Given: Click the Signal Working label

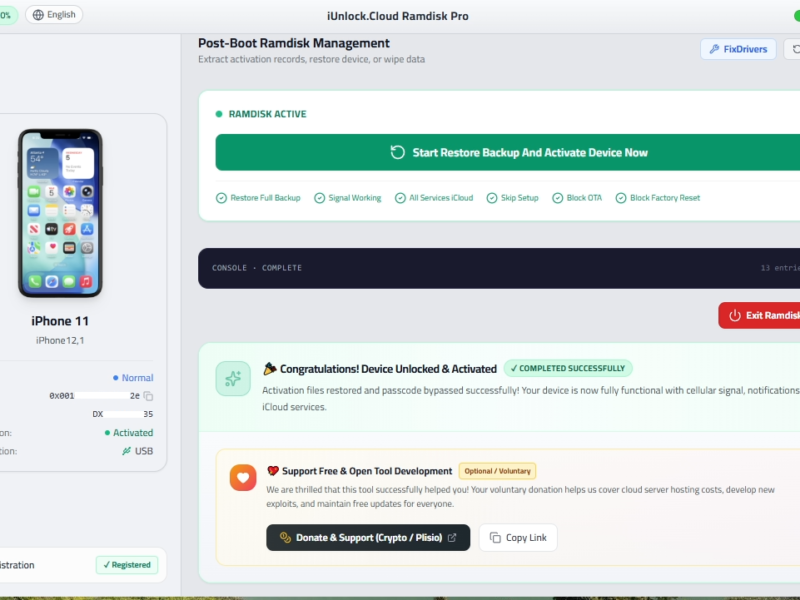Looking at the screenshot, I should 355,198.
